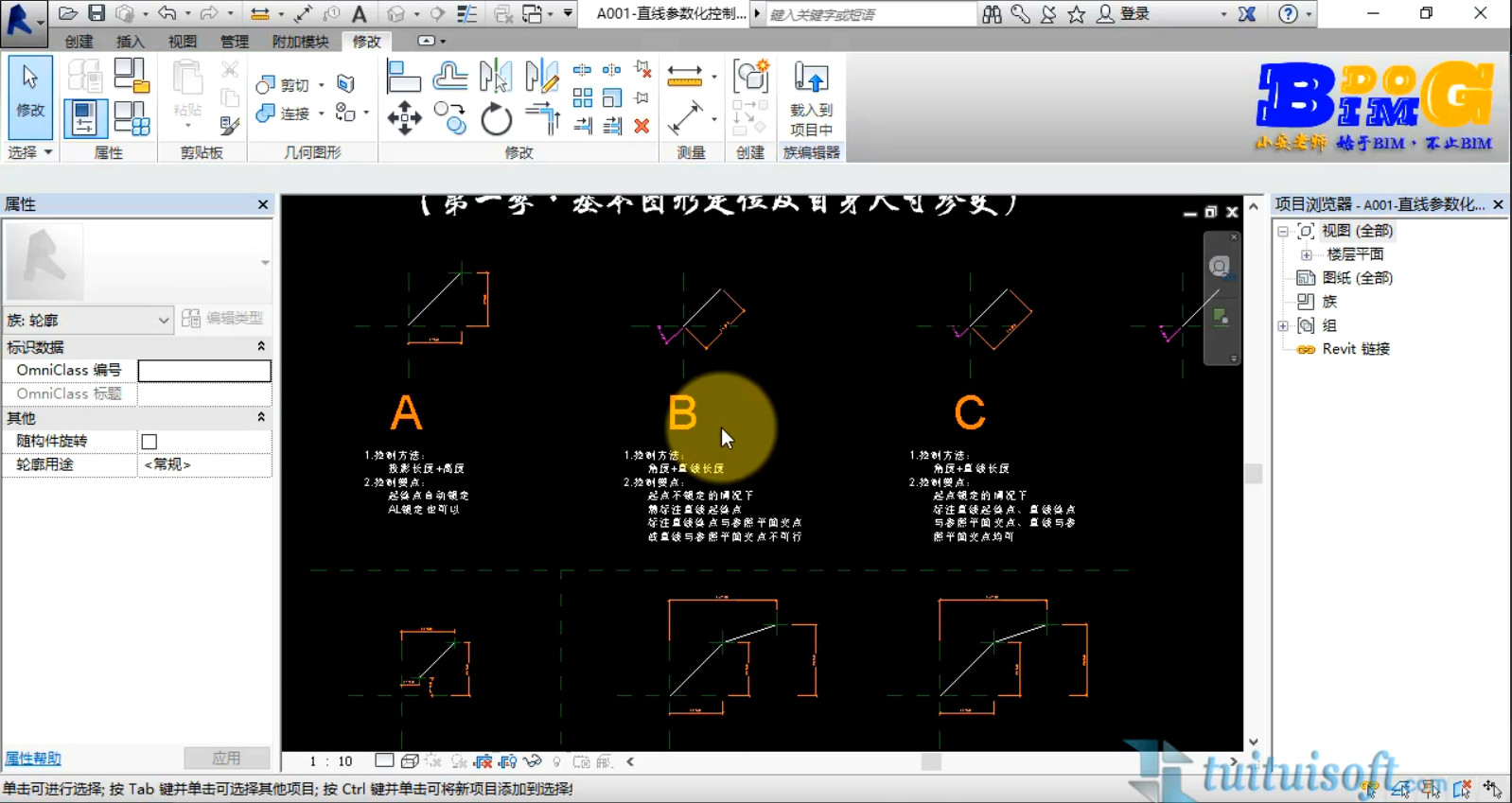Switch to the Manage ribbon tab

click(234, 42)
